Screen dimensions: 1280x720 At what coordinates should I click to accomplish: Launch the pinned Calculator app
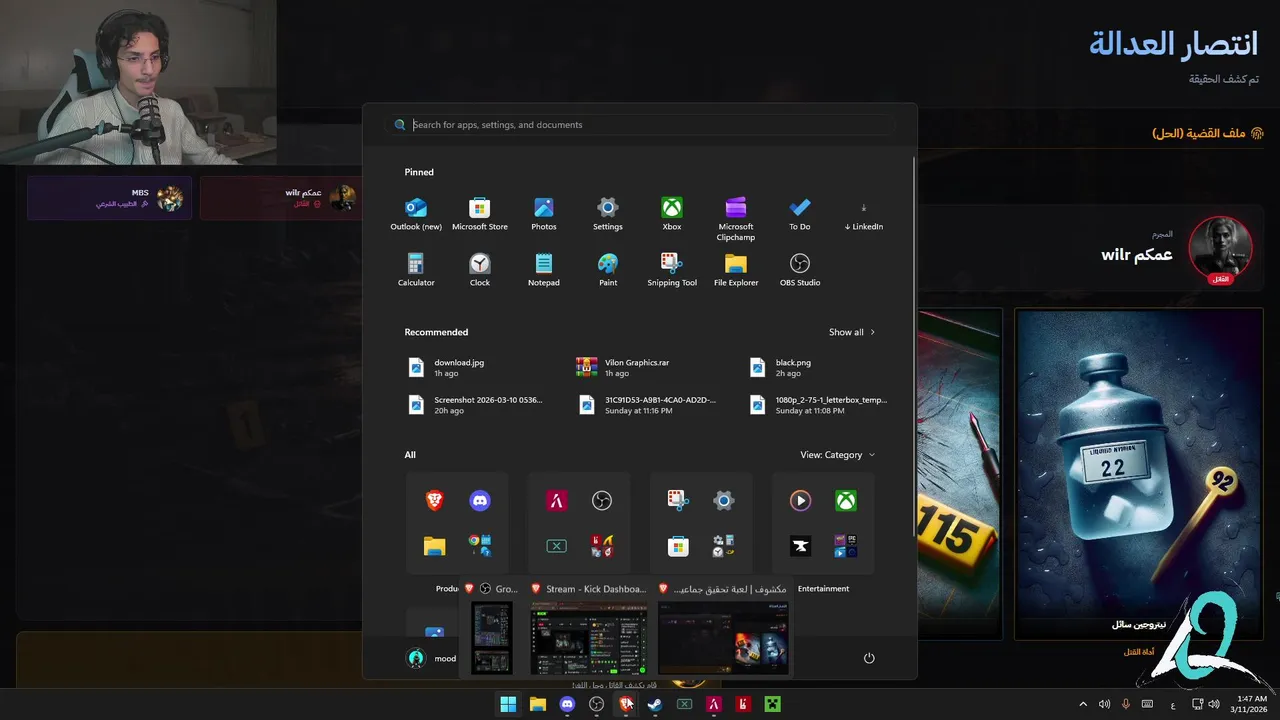416,270
